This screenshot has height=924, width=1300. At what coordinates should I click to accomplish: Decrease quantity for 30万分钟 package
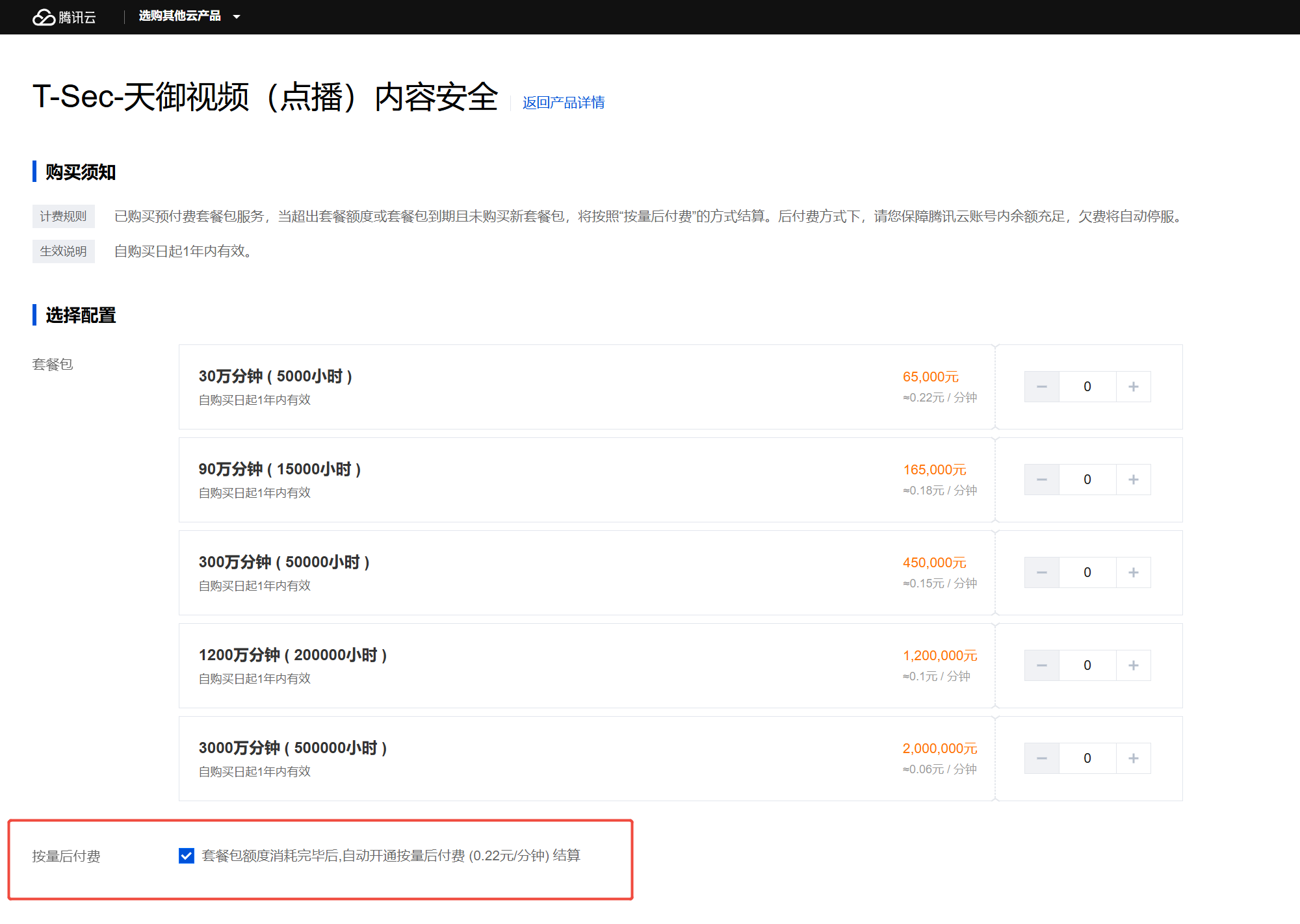click(1041, 387)
